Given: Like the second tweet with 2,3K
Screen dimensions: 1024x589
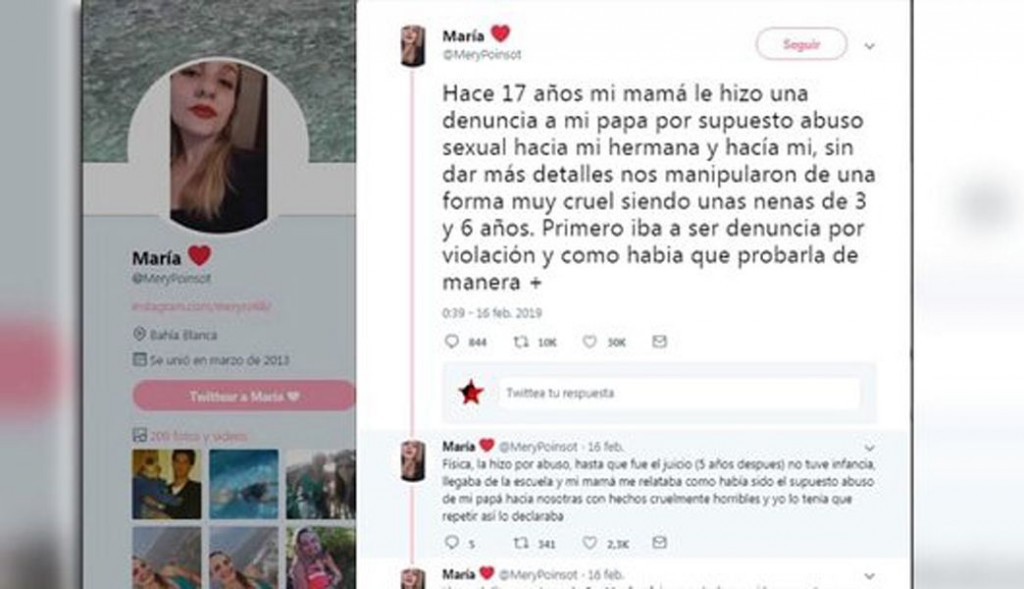Looking at the screenshot, I should [x=589, y=542].
